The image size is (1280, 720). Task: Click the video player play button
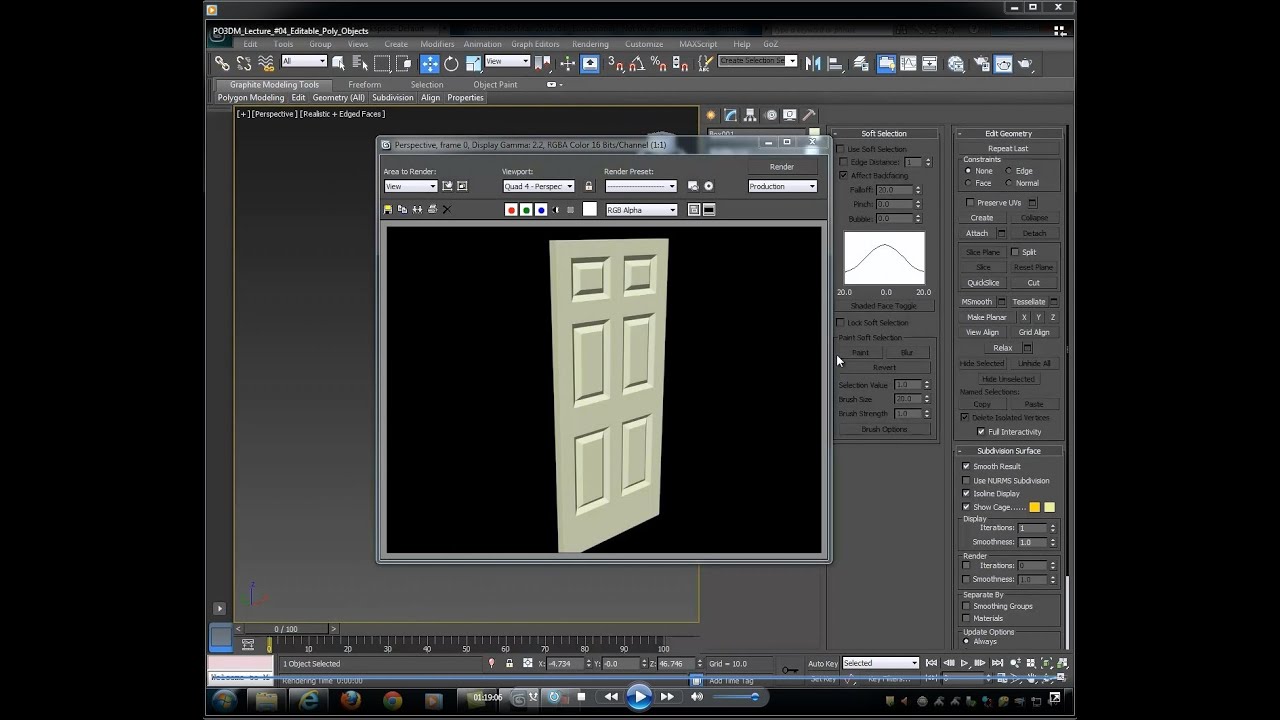tap(639, 697)
